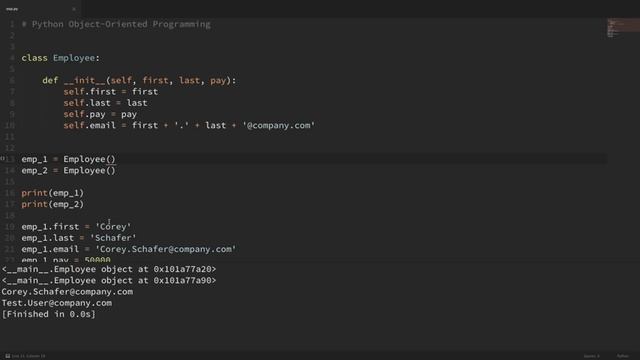The height and width of the screenshot is (360, 640).
Task: Select the open file tab
Action: (40, 9)
